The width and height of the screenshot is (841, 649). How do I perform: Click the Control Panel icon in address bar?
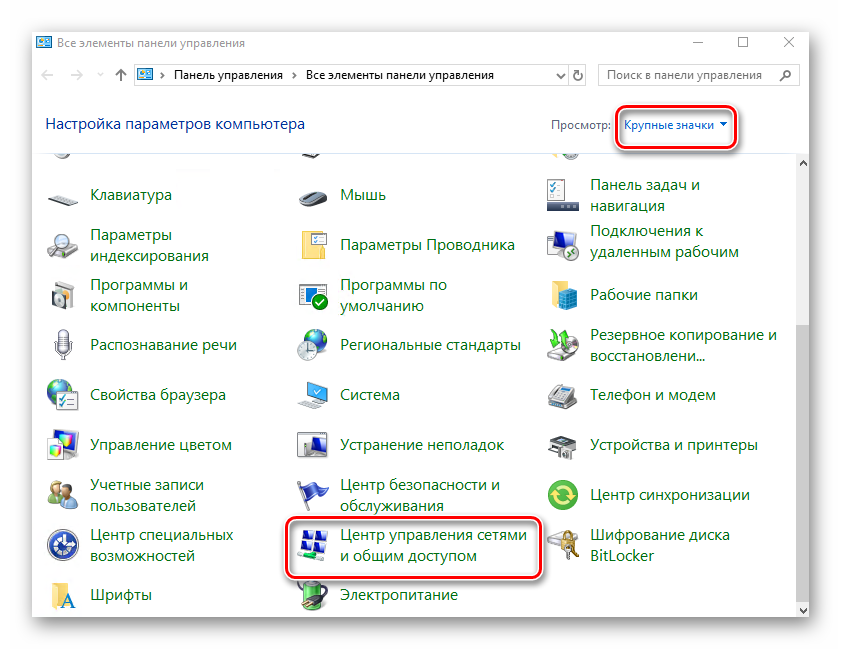coord(145,75)
